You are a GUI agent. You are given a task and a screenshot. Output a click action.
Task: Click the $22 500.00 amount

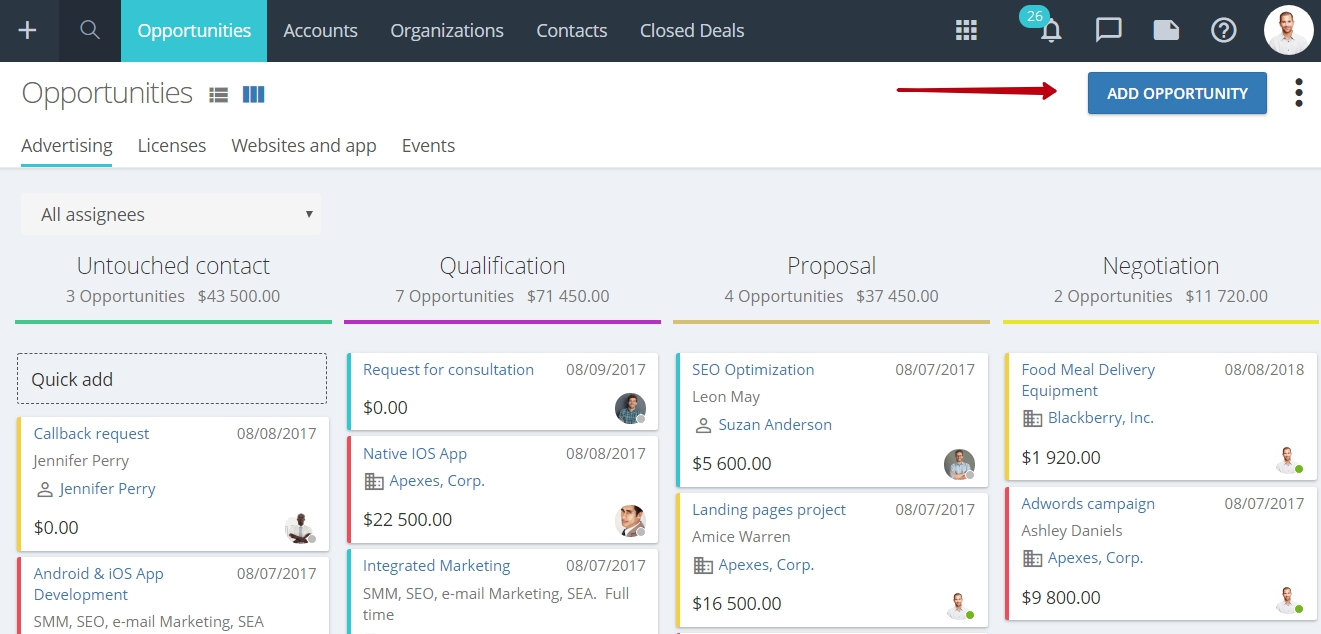coord(407,520)
